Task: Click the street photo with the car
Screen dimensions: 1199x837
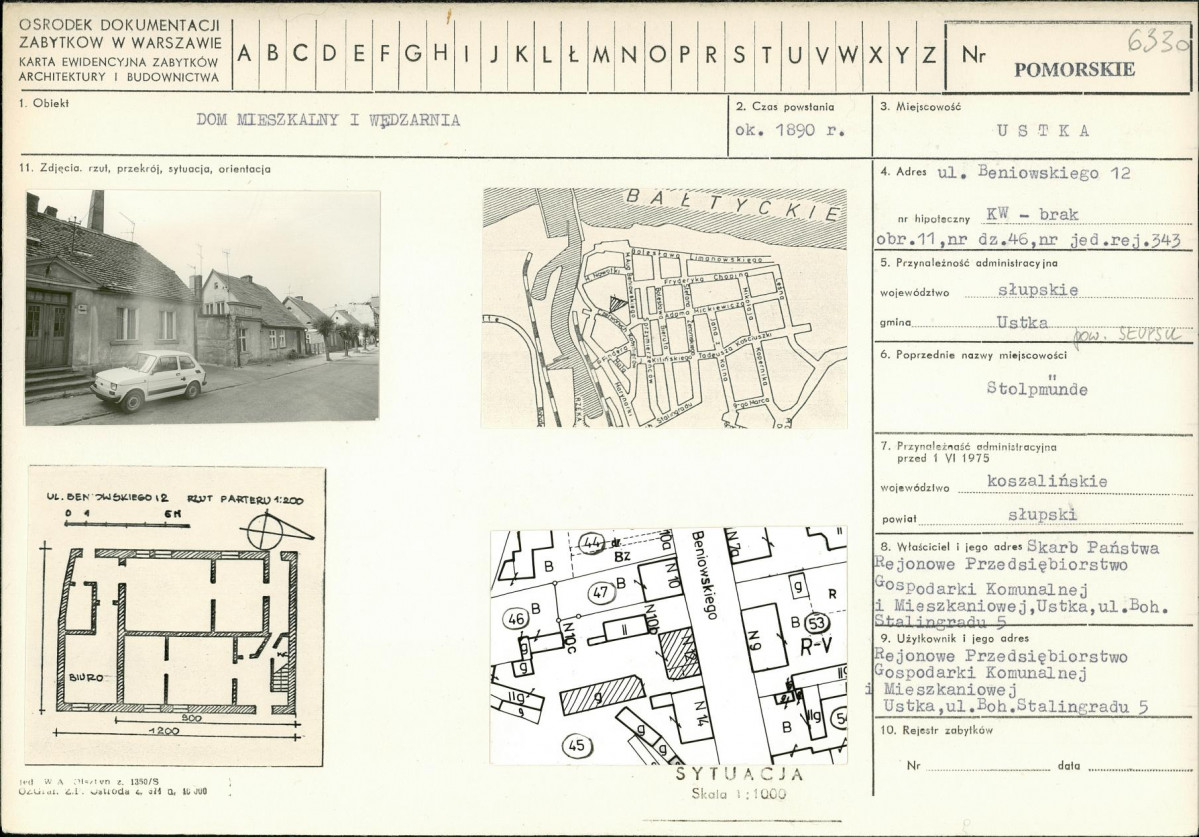Action: (203, 307)
